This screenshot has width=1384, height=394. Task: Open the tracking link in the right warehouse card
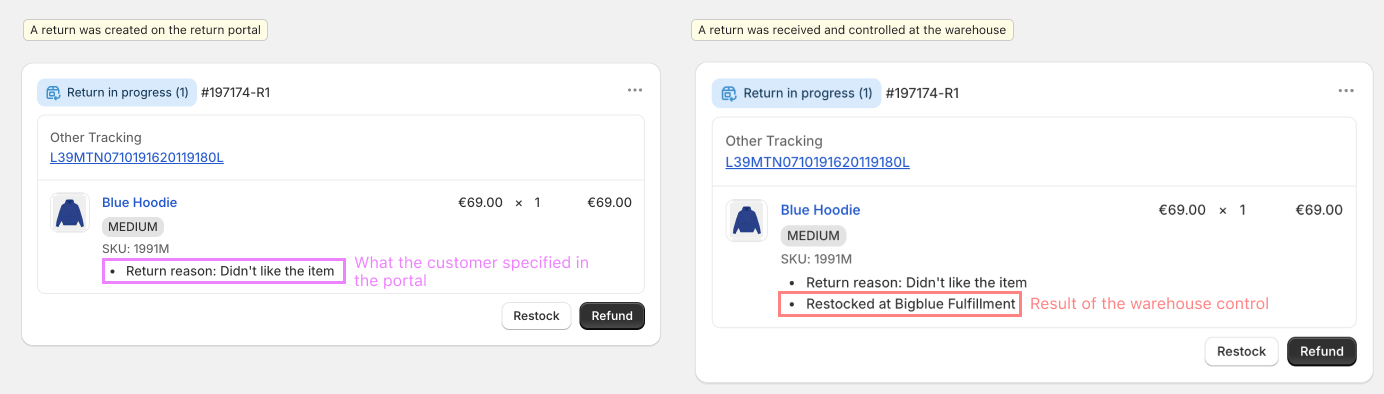818,162
